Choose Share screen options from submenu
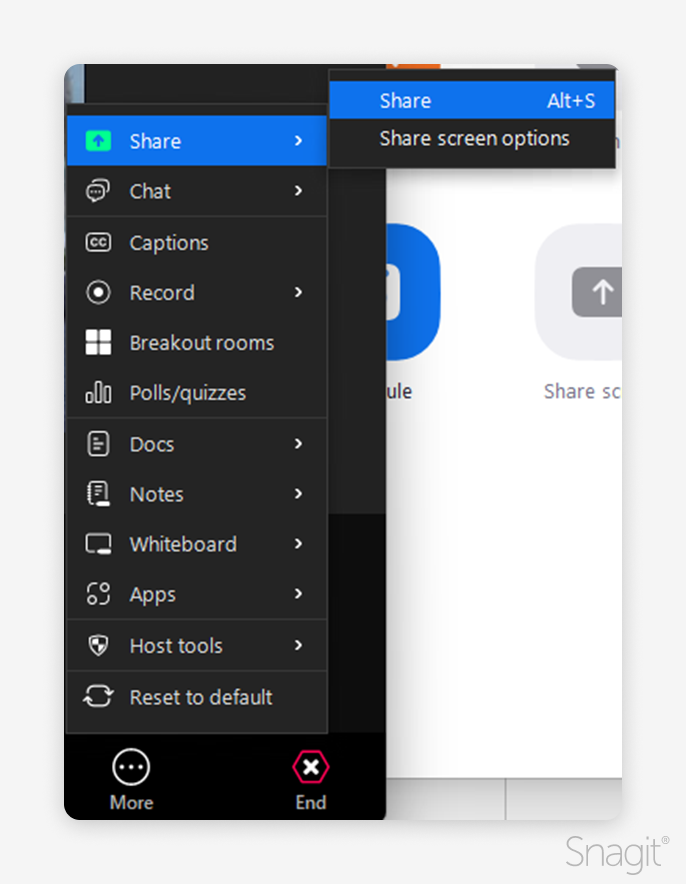Screen dimensions: 686x884 [474, 139]
